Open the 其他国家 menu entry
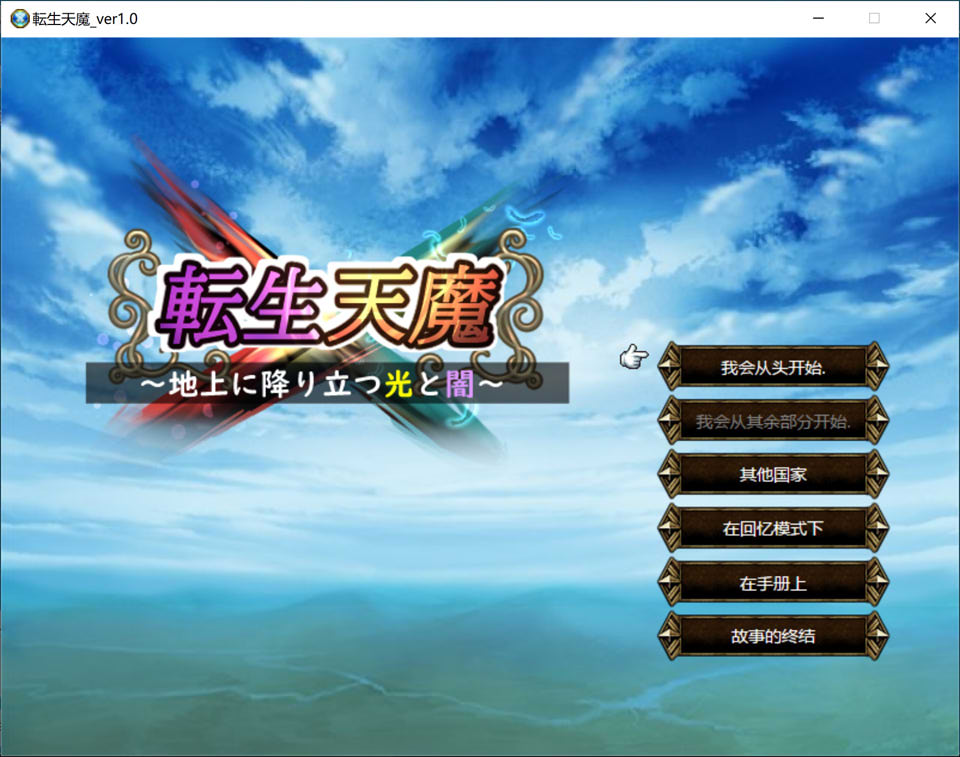The width and height of the screenshot is (960, 757). click(x=773, y=474)
